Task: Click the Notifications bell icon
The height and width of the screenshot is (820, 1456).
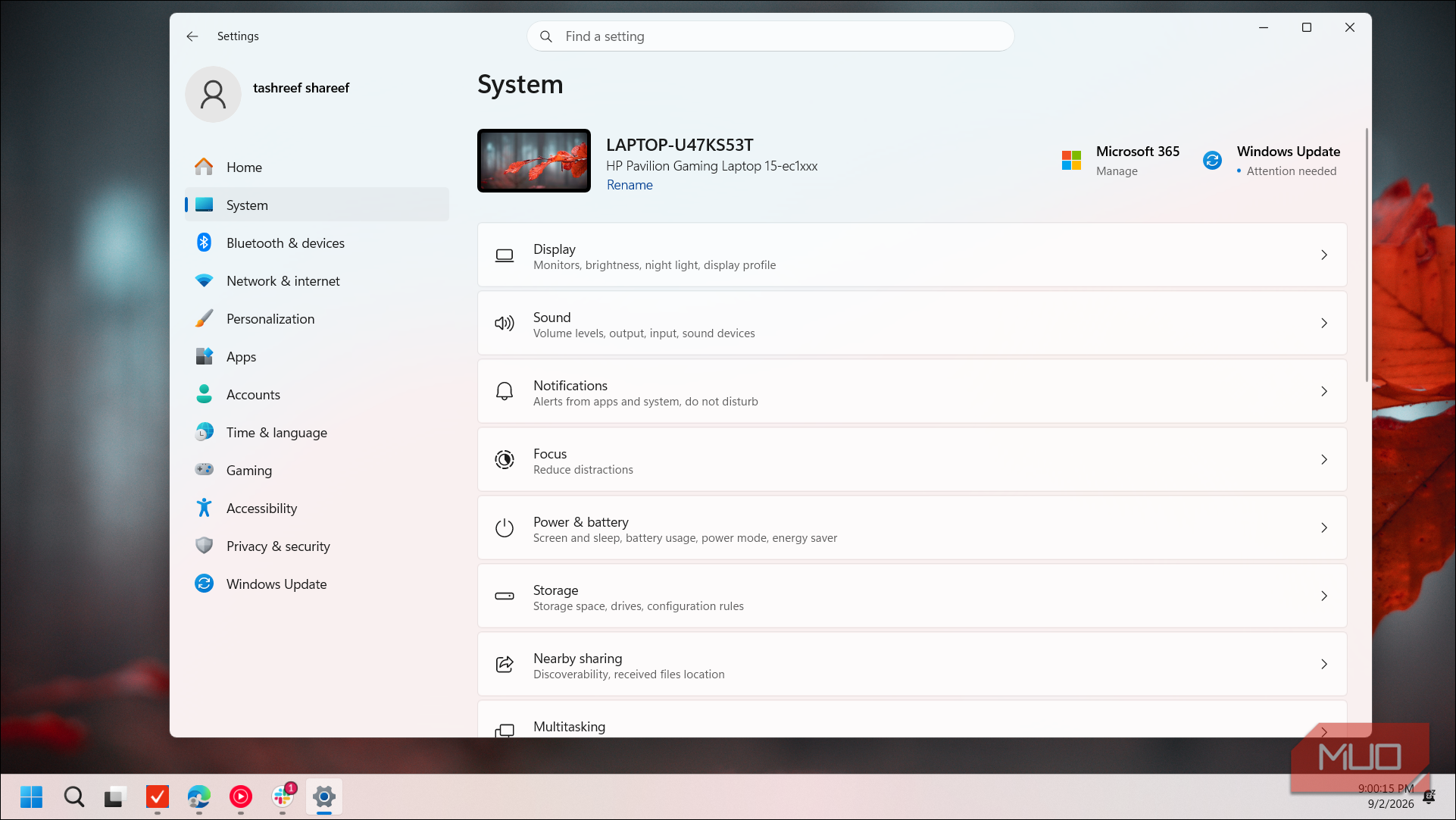Action: [505, 392]
